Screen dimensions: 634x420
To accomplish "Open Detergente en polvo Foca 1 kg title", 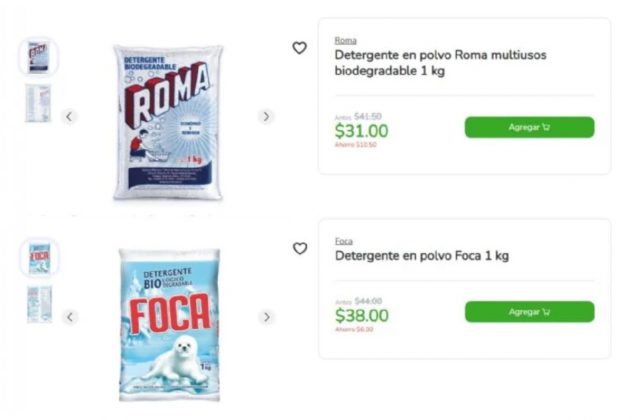I will coord(422,256).
